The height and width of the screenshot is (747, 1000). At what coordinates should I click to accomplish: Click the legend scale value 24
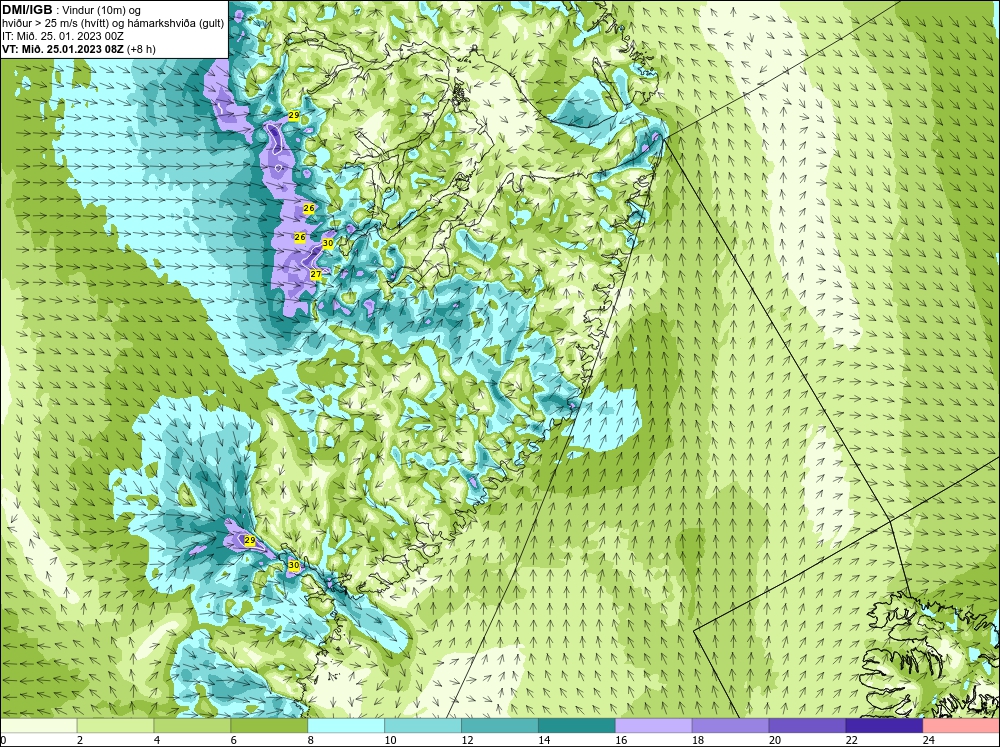point(929,740)
